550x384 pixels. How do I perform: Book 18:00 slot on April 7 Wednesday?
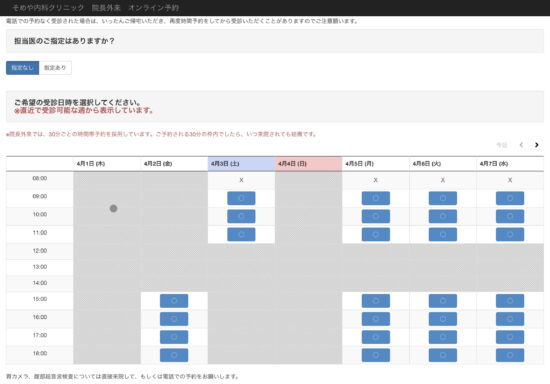coord(510,355)
